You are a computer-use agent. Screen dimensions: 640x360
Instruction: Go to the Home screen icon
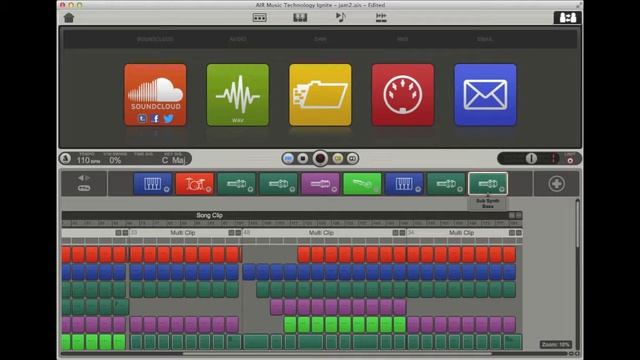point(69,18)
